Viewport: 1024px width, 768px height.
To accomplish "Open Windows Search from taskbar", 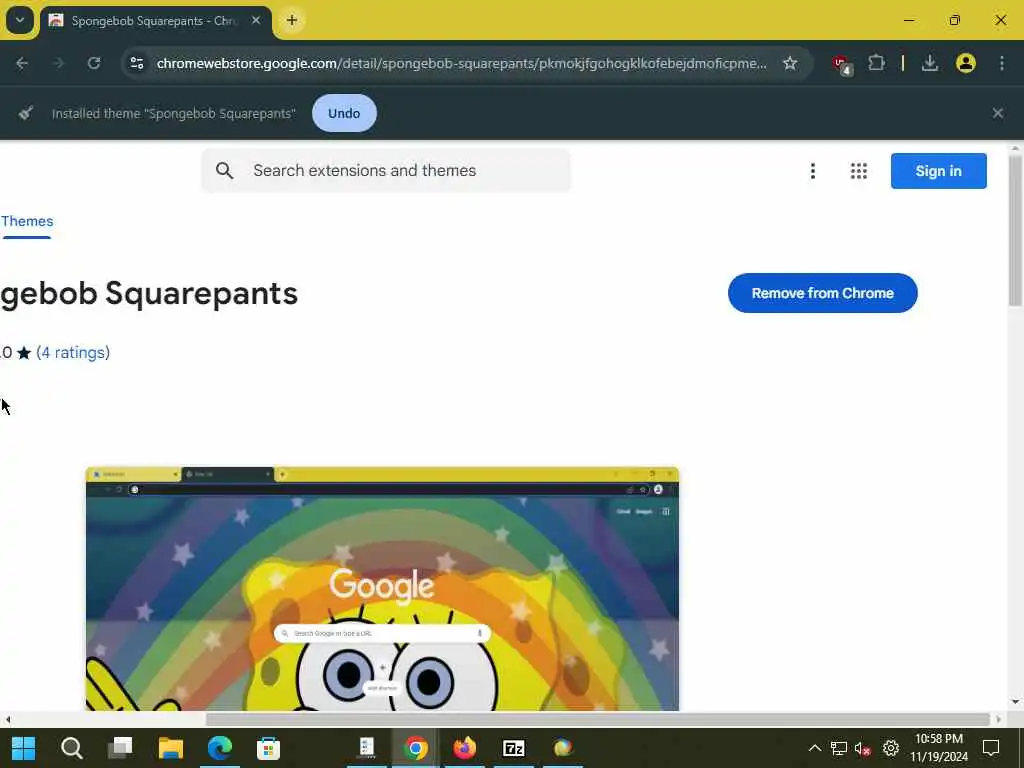I will [72, 748].
